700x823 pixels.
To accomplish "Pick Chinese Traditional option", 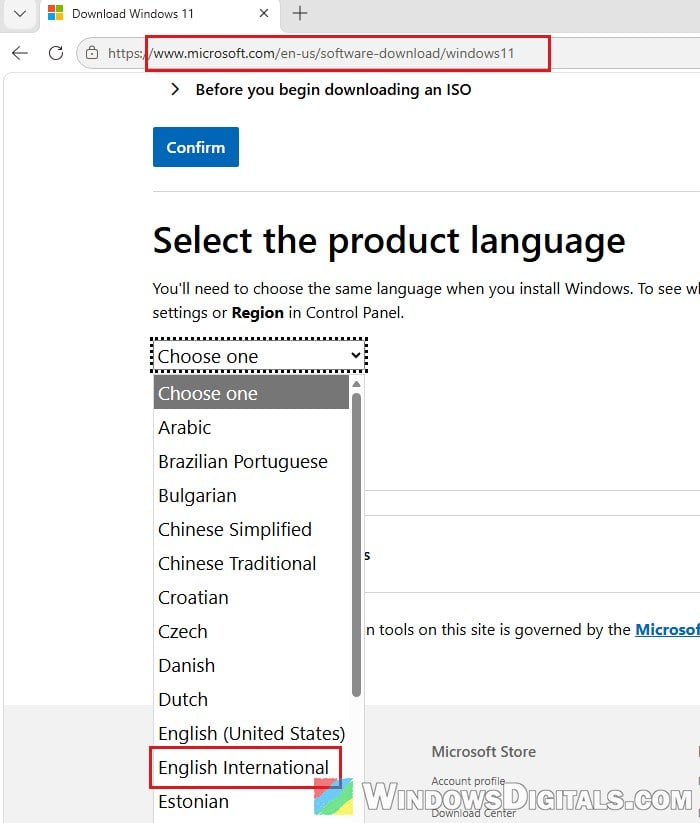I will tap(251, 563).
